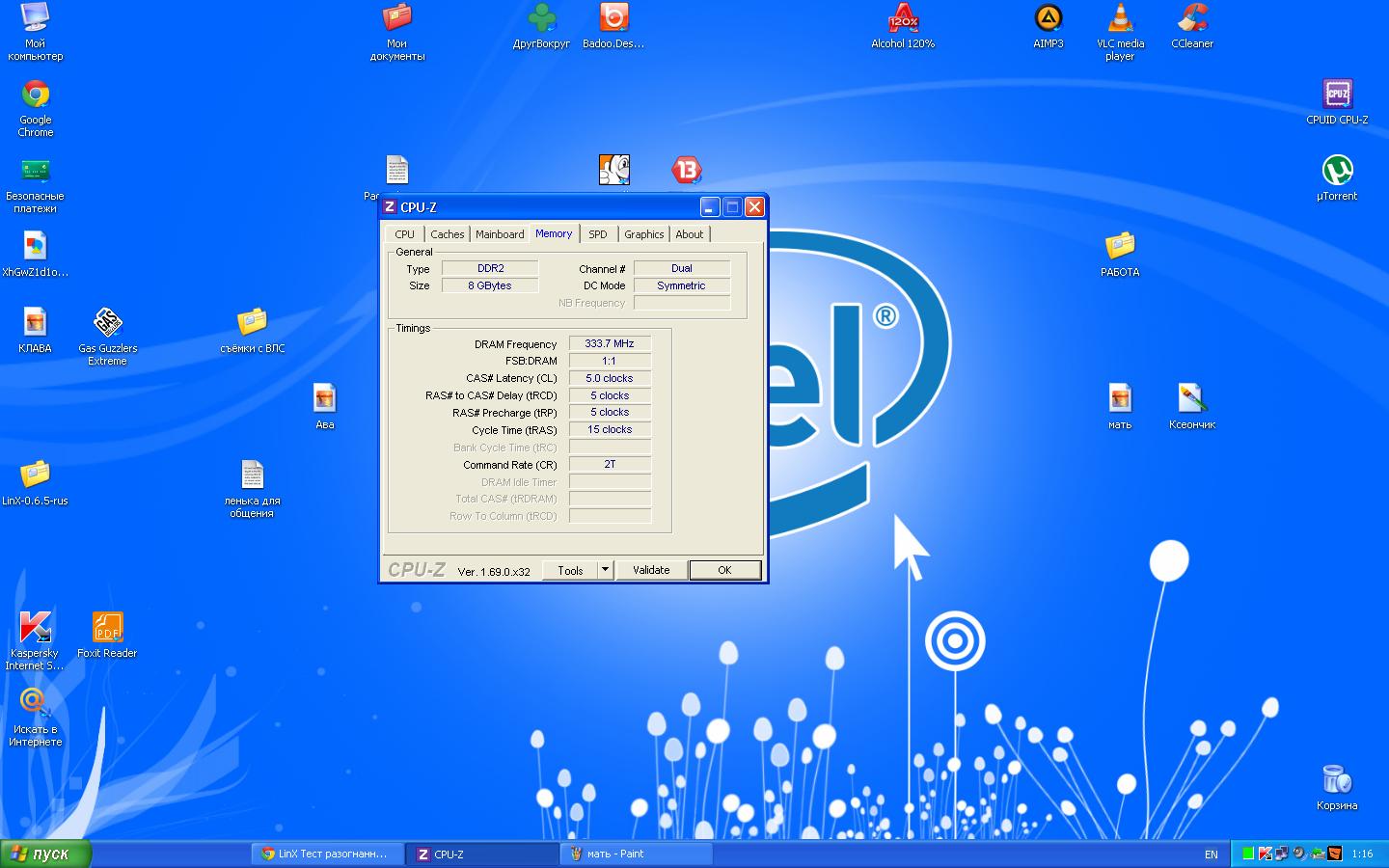Click the Tools button in CPU-Z
1389x868 pixels.
tap(570, 570)
